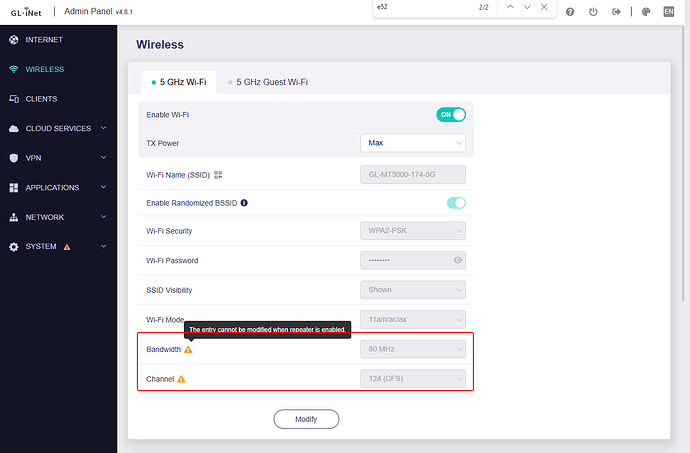690x453 pixels.
Task: Toggle the Enable Randomized BSSID switch
Action: point(456,202)
